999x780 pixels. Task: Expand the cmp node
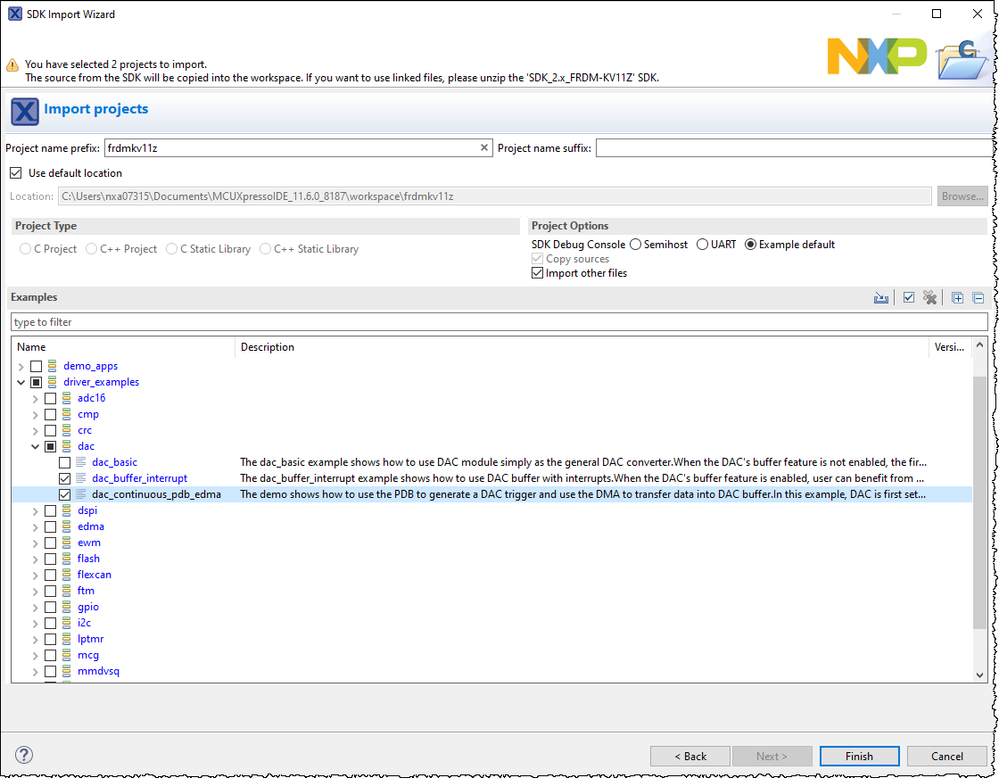point(35,415)
